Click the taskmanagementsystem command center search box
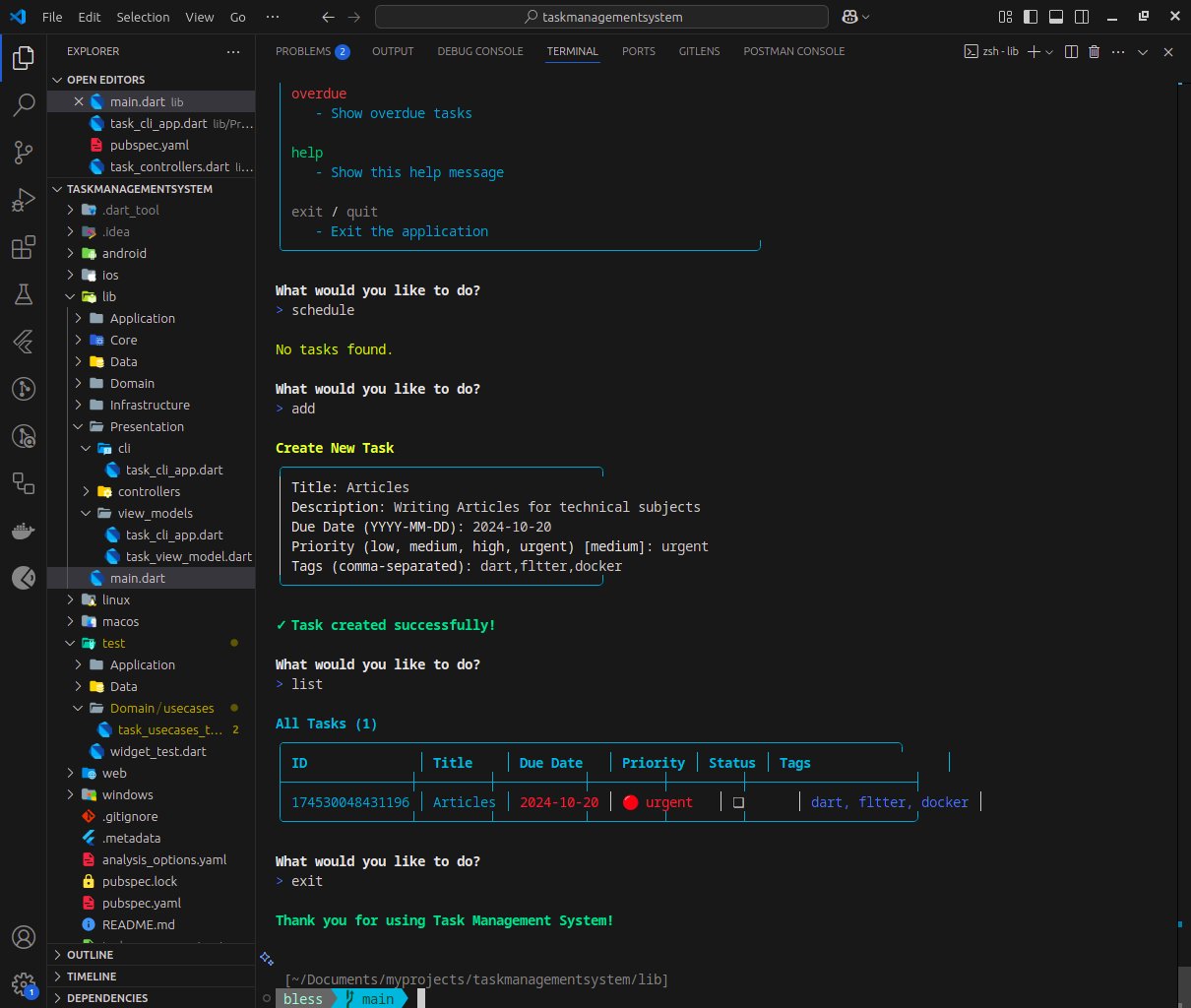This screenshot has width=1191, height=1008. click(600, 17)
